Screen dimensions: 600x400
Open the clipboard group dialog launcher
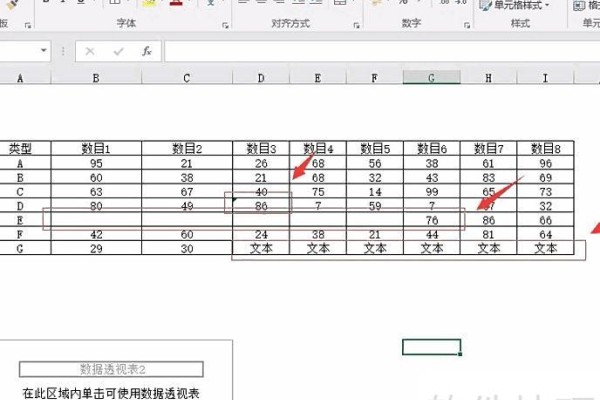(x=28, y=25)
